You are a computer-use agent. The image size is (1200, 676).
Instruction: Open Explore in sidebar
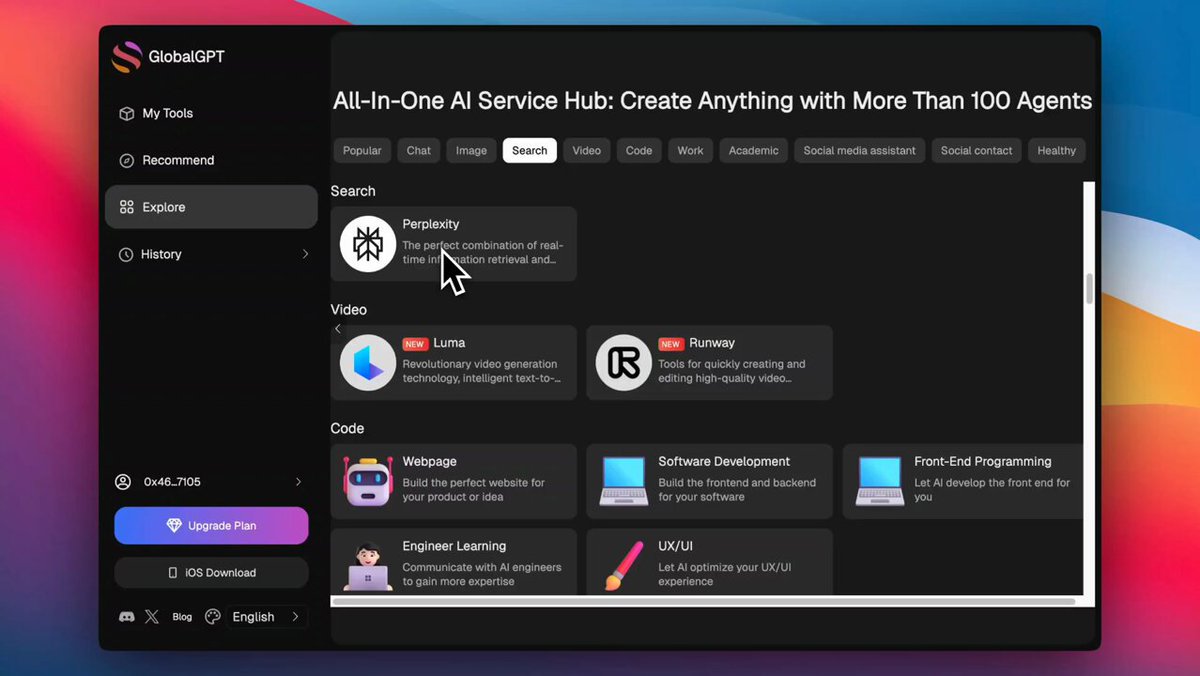click(x=211, y=207)
